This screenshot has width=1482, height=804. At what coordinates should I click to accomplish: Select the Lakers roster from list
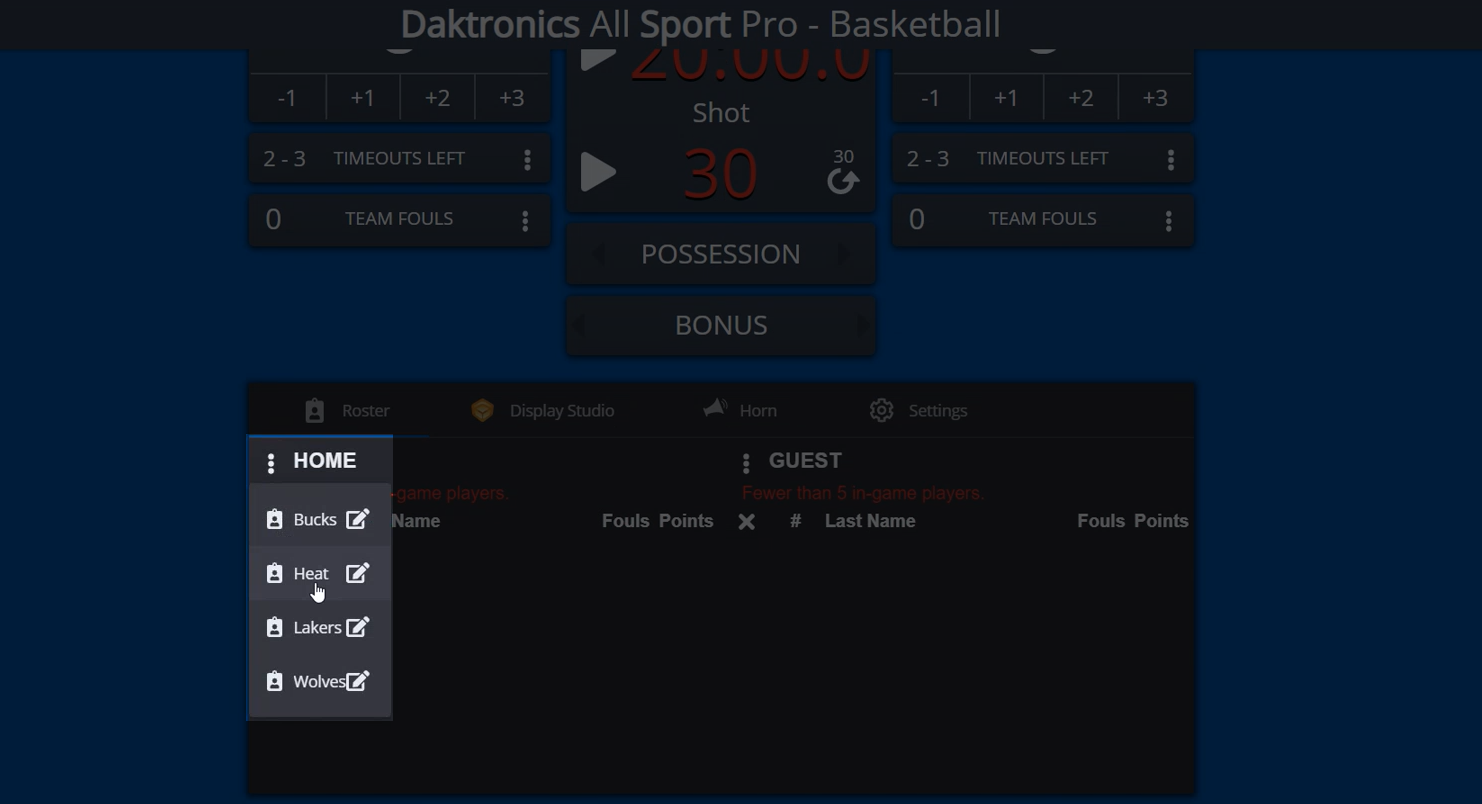(317, 628)
